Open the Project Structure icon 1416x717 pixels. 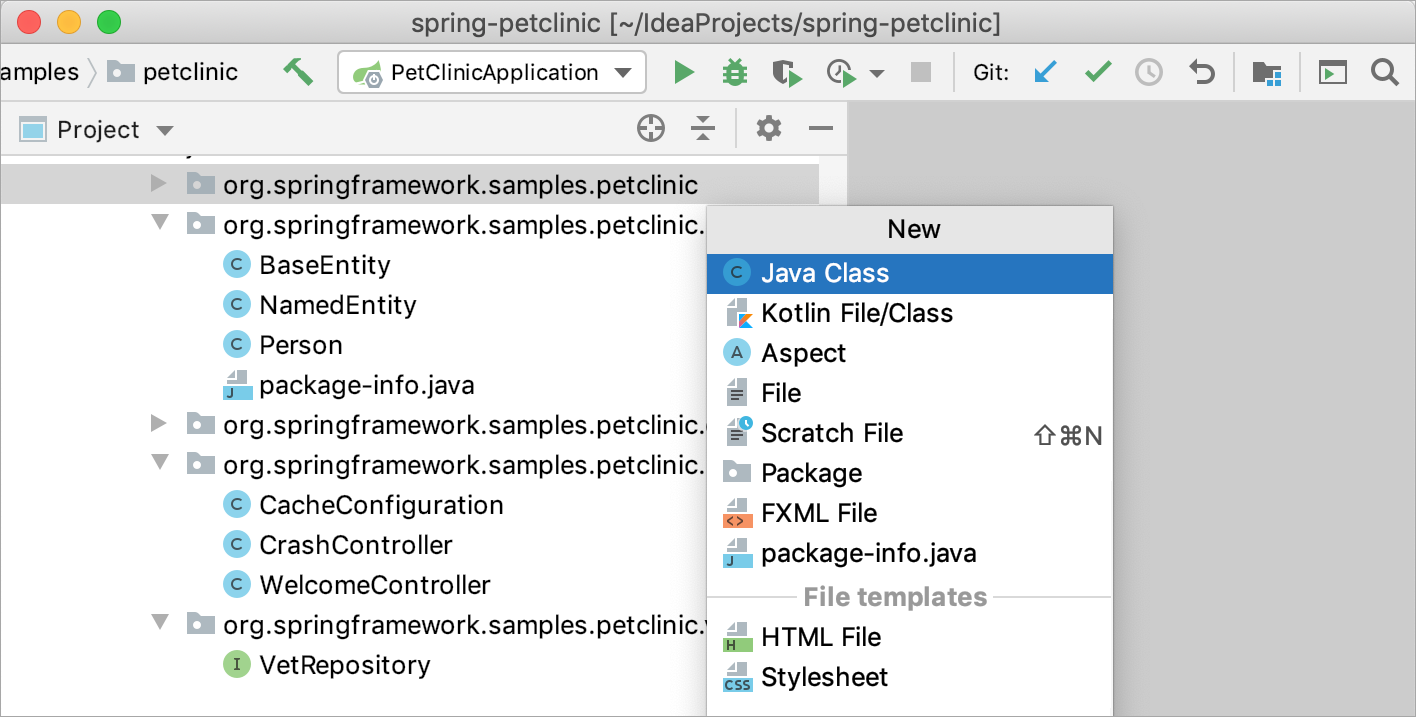[x=1267, y=72]
